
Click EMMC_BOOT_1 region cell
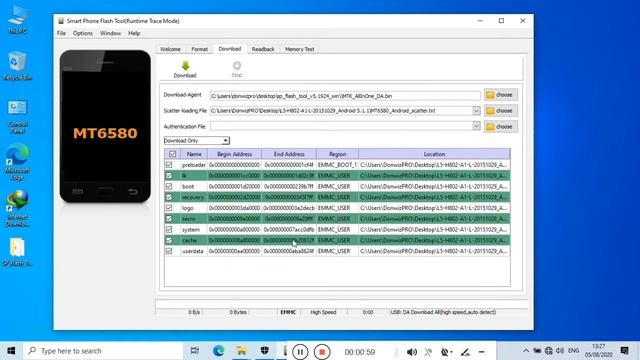[x=338, y=165]
